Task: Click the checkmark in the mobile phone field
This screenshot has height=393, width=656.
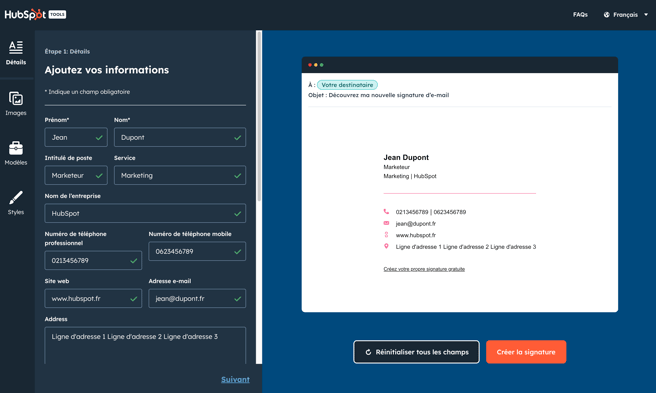Action: [237, 252]
